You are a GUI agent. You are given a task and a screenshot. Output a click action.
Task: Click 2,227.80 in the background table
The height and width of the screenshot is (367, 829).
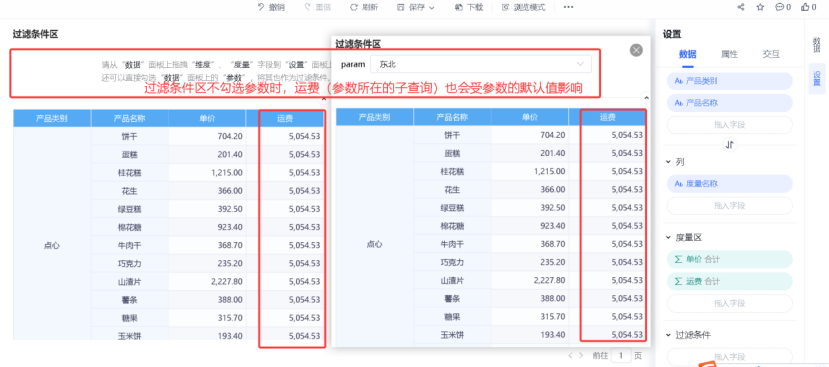pyautogui.click(x=207, y=282)
